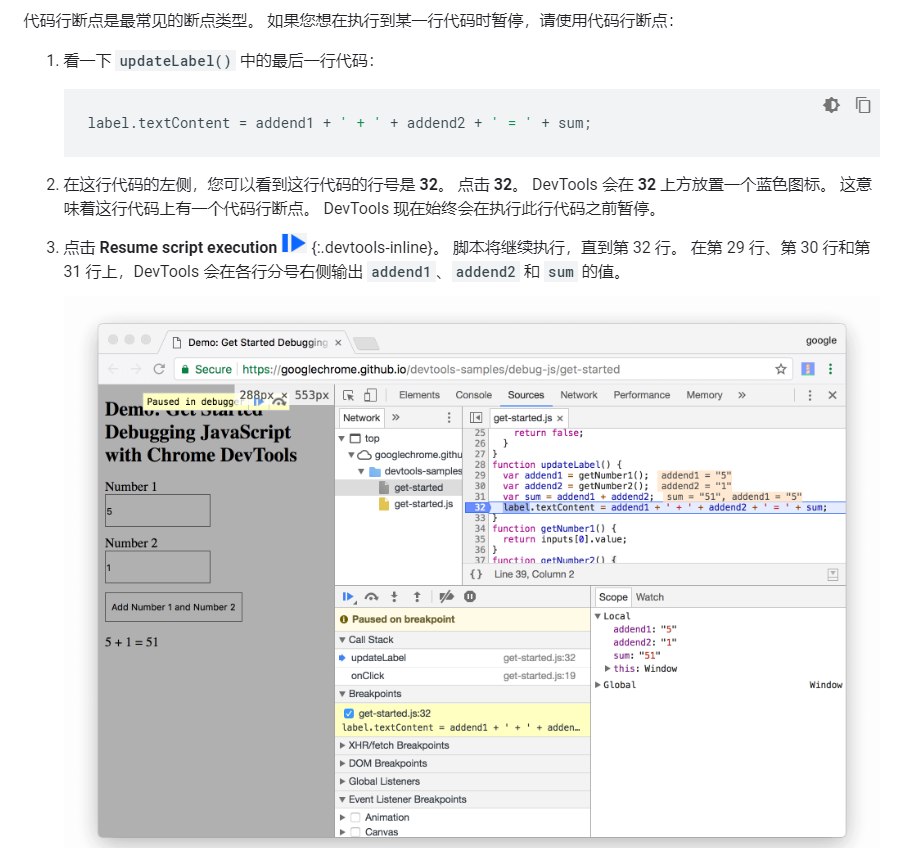Step out of current function
Viewport: 898px width, 848px height.
(x=417, y=597)
